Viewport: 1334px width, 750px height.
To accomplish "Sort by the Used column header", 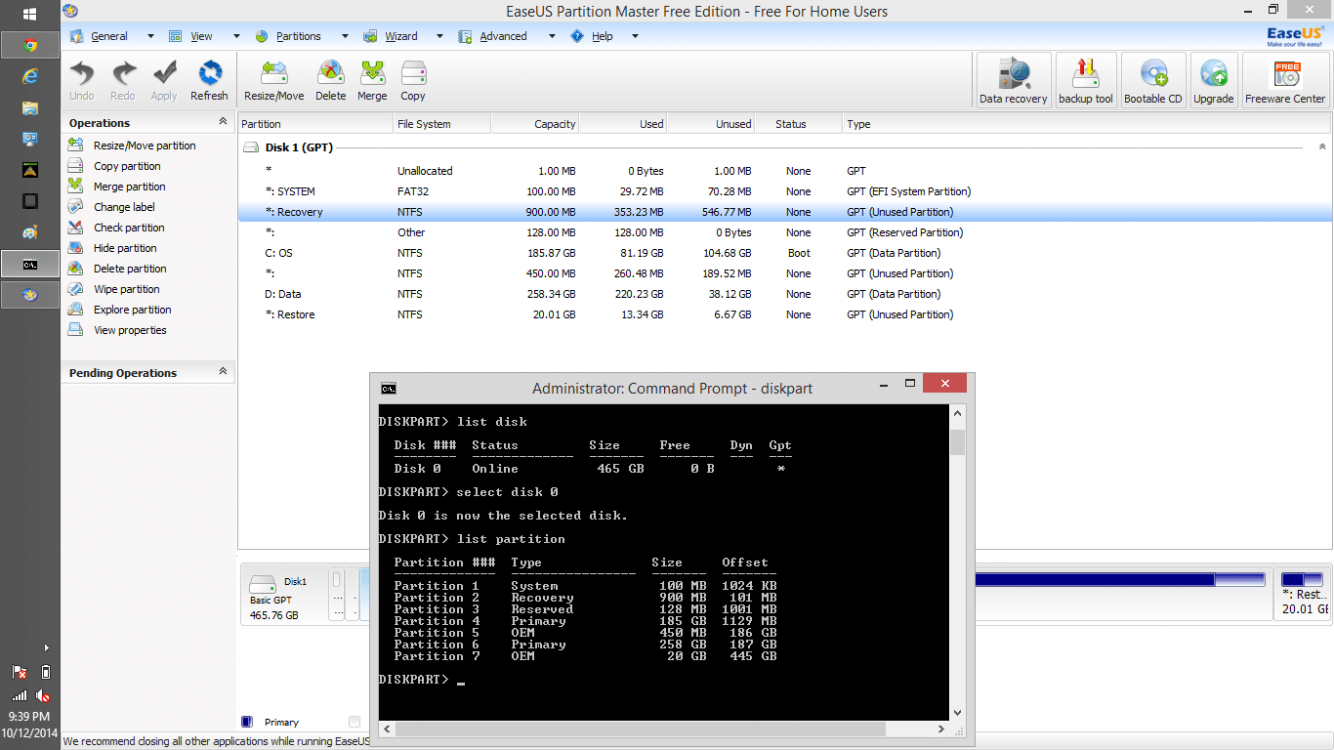I will point(622,124).
